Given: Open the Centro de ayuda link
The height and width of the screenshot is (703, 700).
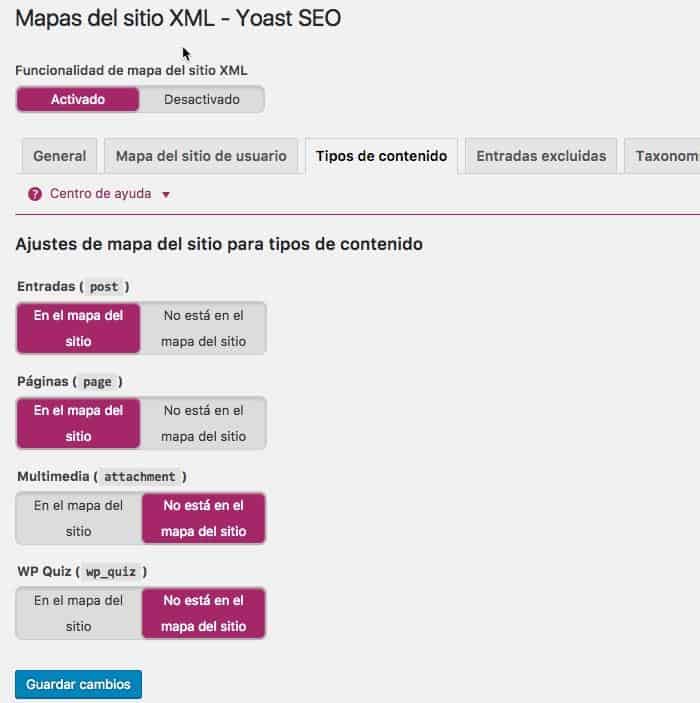Looking at the screenshot, I should pyautogui.click(x=100, y=194).
